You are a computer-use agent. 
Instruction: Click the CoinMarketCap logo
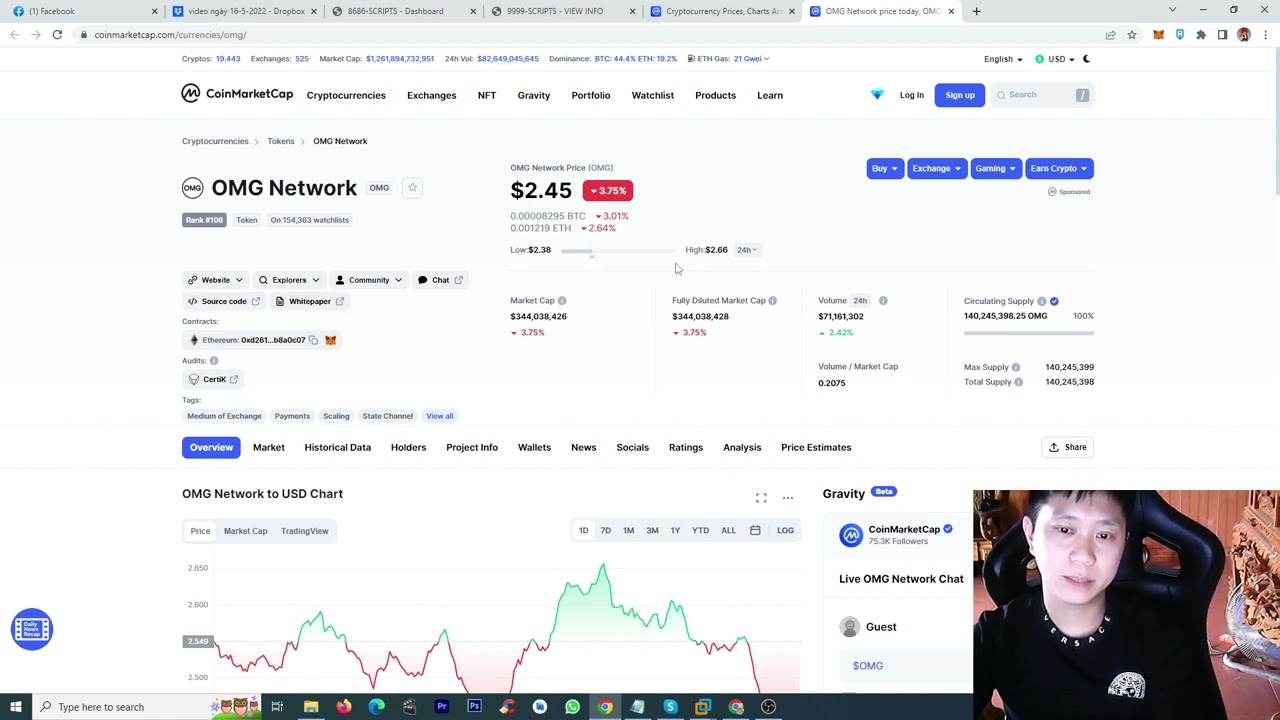tap(237, 94)
